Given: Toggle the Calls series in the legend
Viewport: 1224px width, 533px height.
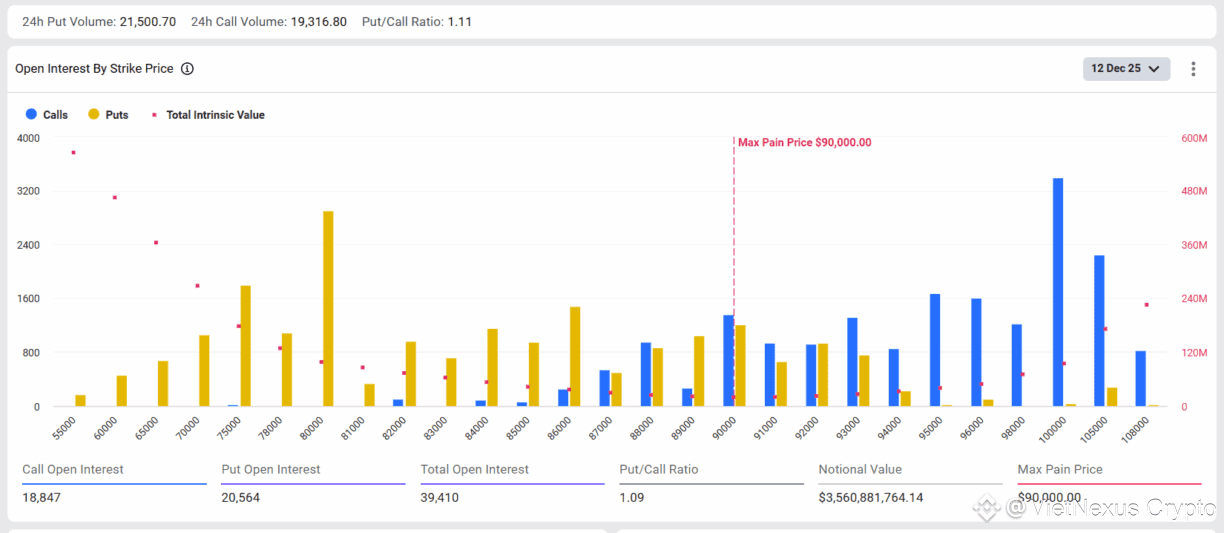Looking at the screenshot, I should click(55, 115).
